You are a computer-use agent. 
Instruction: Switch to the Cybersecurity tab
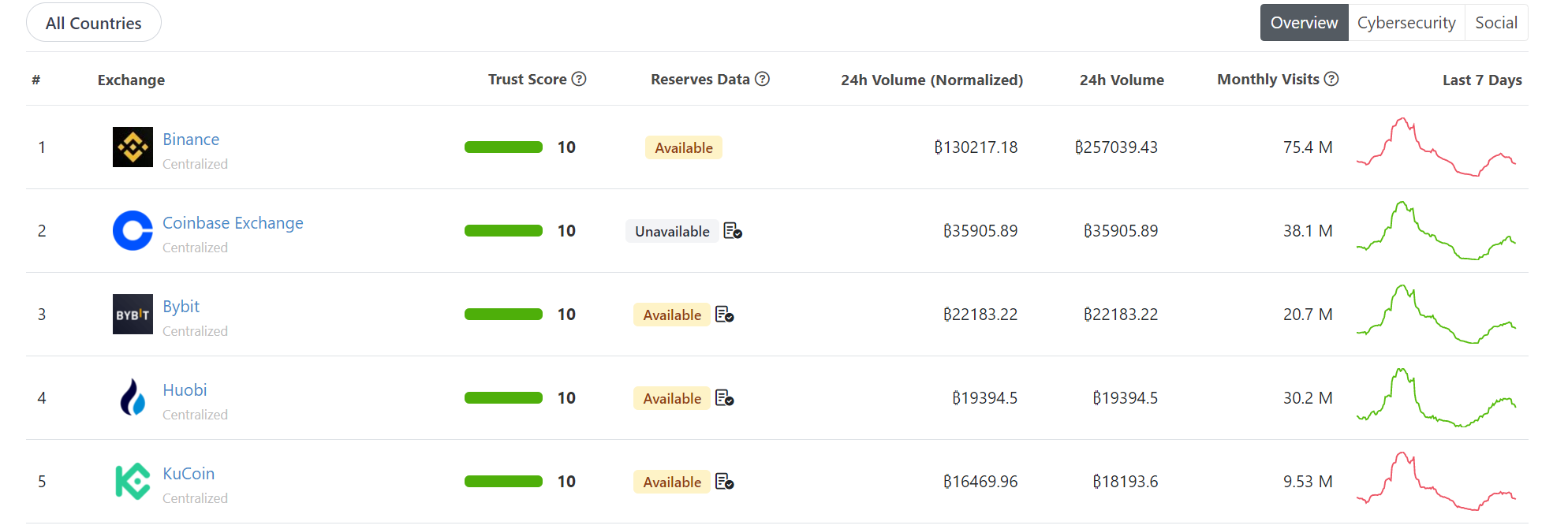coord(1406,23)
